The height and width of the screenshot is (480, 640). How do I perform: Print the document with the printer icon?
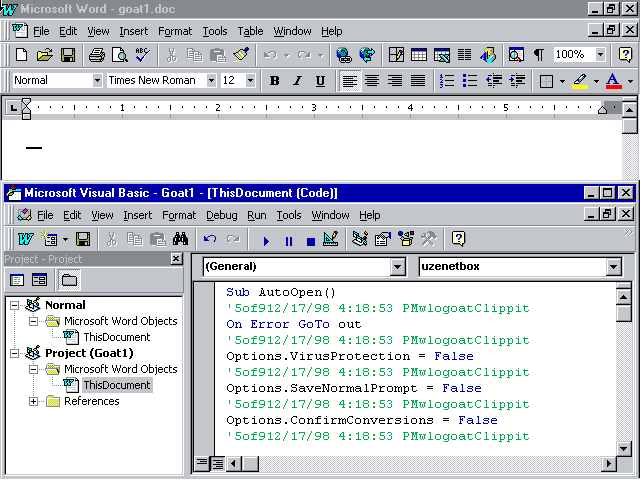(97, 55)
